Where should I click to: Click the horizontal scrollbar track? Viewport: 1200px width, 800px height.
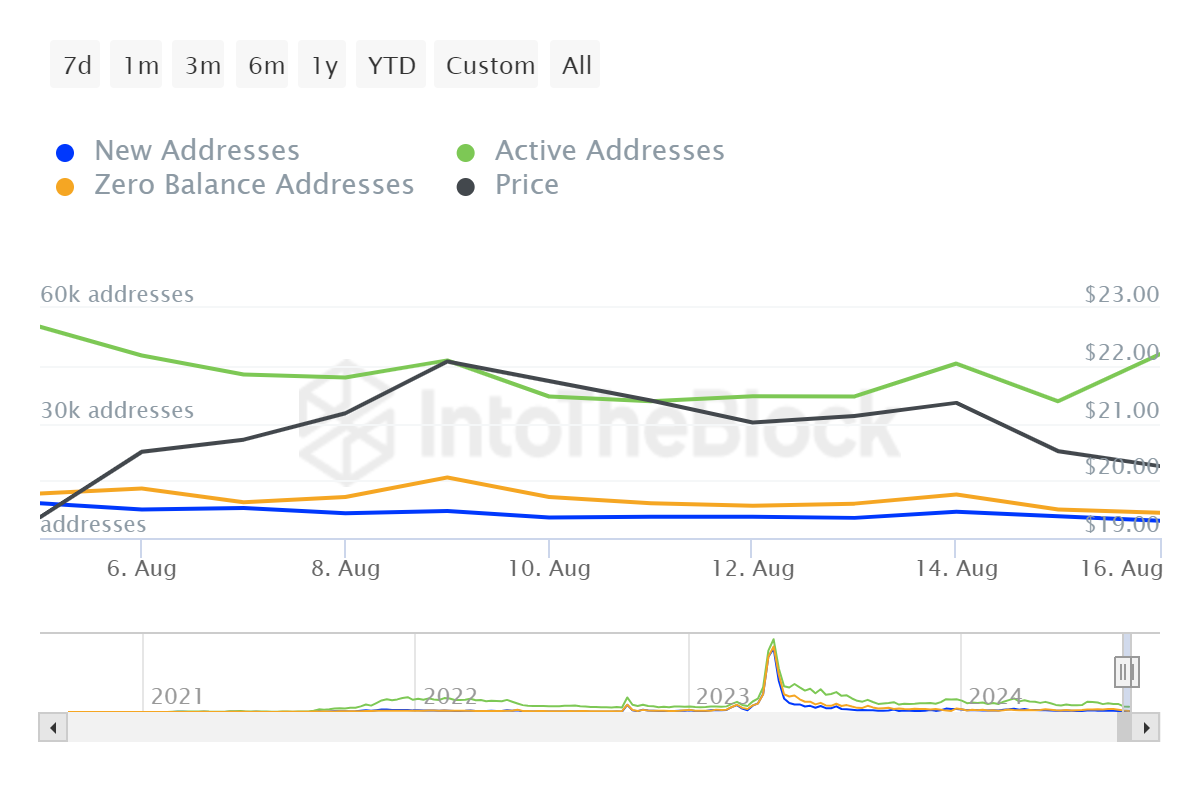[590, 727]
